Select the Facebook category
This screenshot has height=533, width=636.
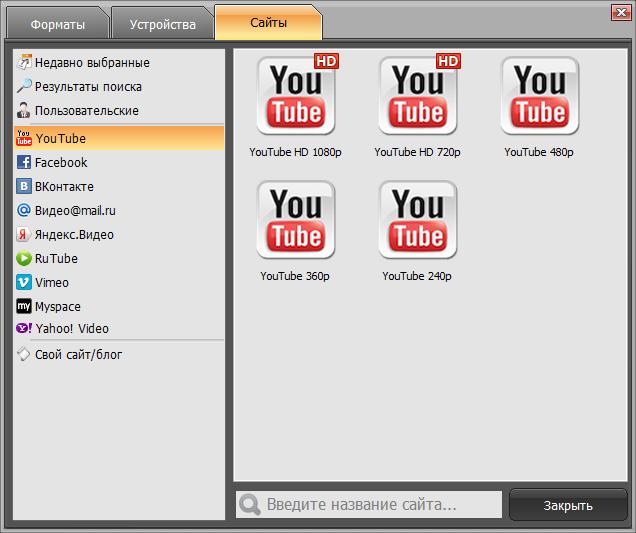coord(119,163)
